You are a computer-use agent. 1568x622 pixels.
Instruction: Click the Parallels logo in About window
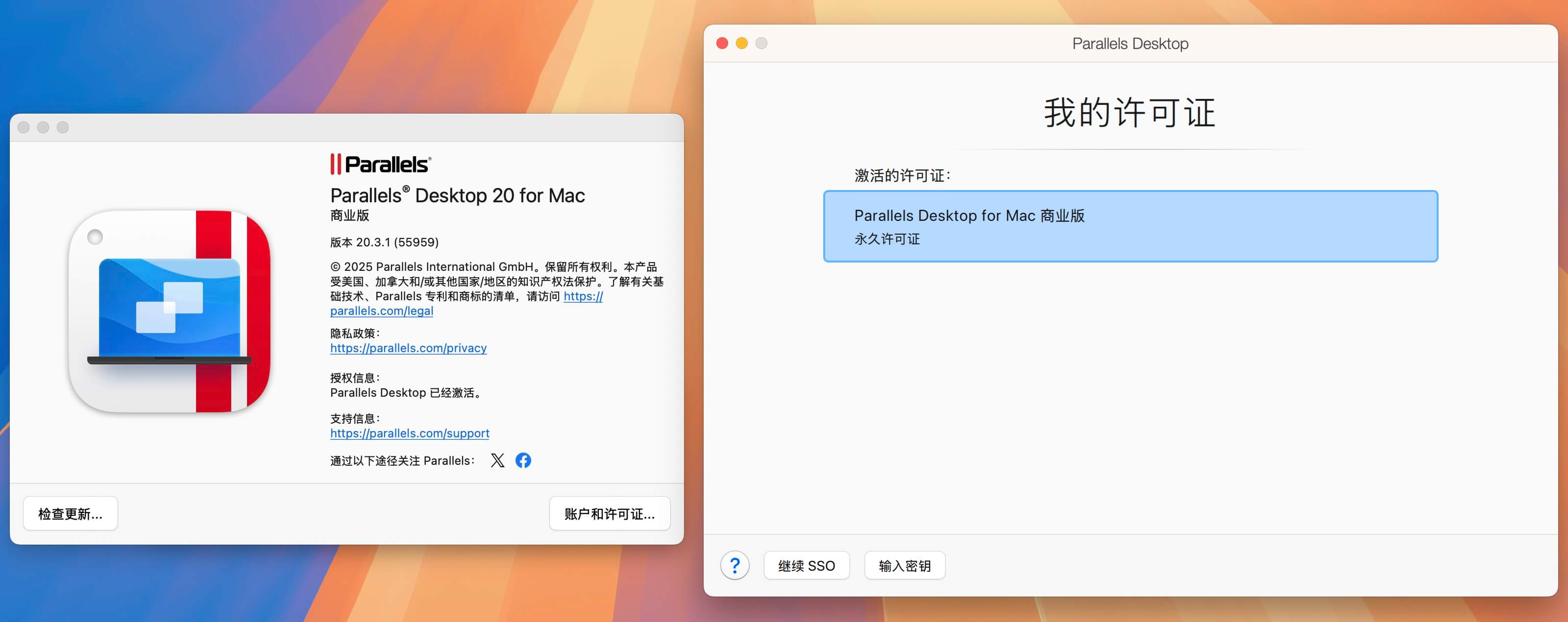(x=381, y=165)
